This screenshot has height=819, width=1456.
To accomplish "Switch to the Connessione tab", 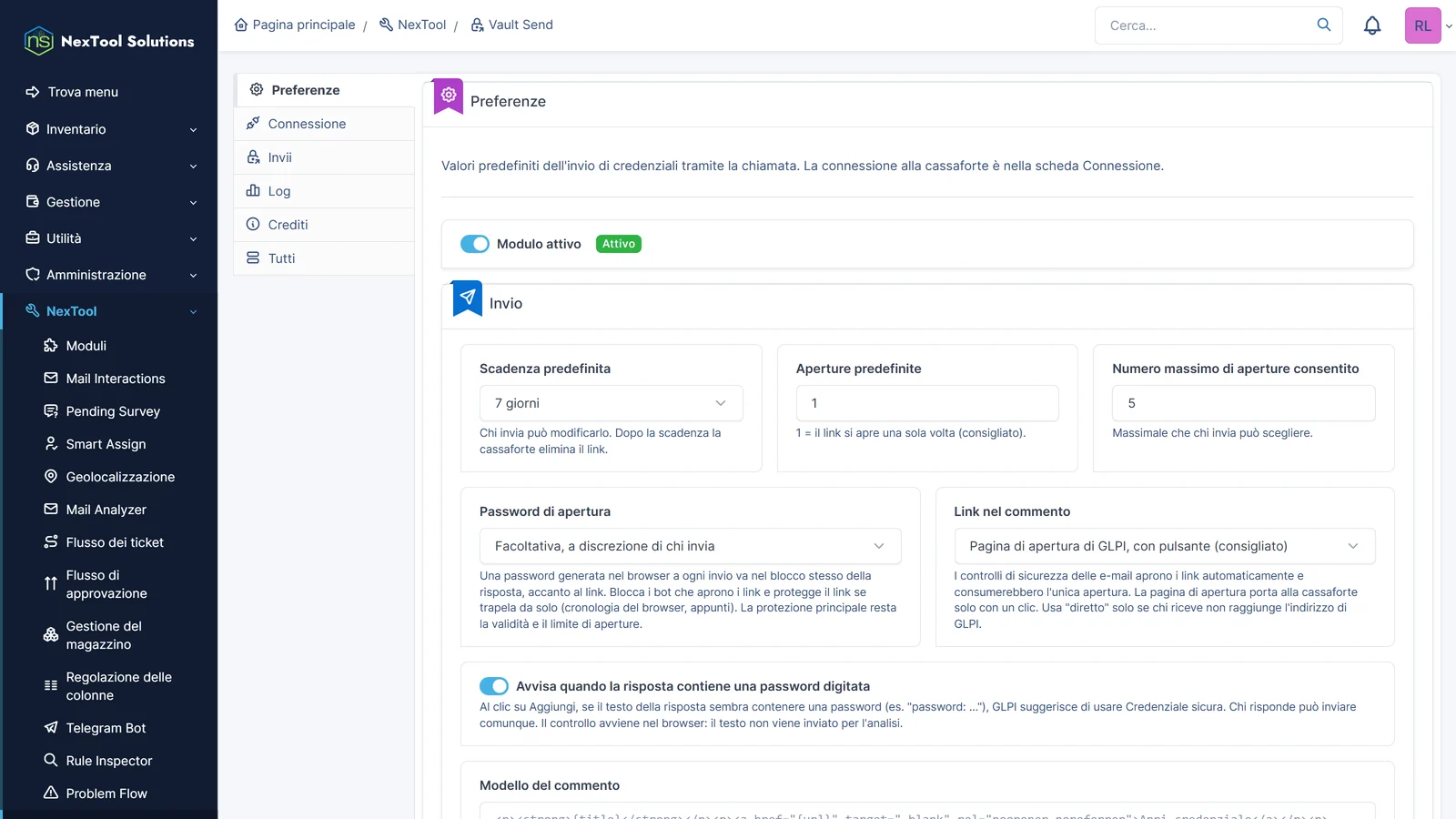I will [324, 124].
